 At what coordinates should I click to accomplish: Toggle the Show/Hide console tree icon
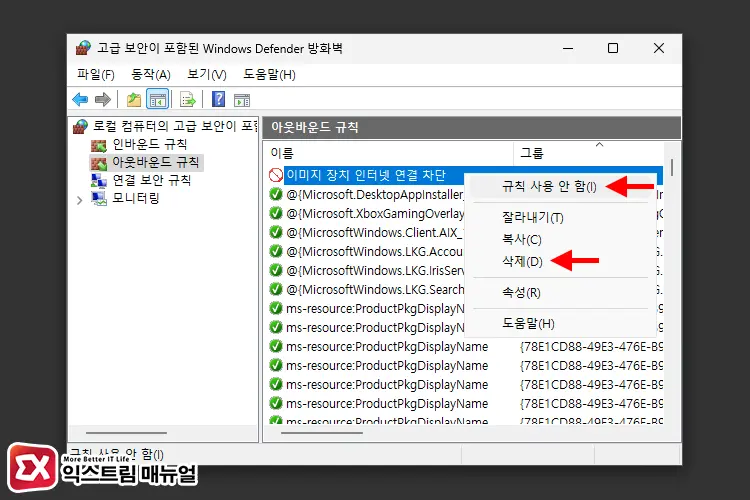click(158, 100)
